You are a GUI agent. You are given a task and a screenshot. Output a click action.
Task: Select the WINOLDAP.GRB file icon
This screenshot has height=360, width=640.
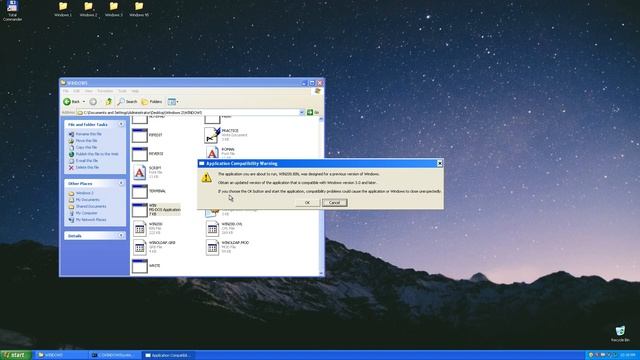[140, 247]
